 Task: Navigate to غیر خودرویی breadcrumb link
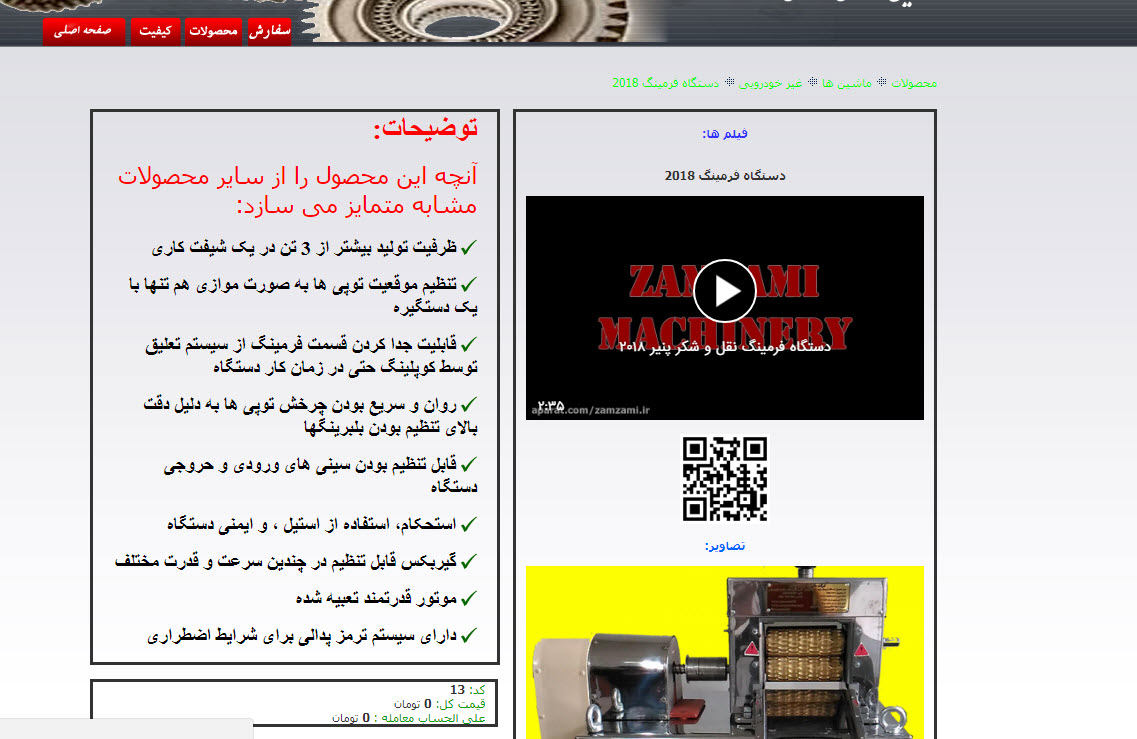779,83
